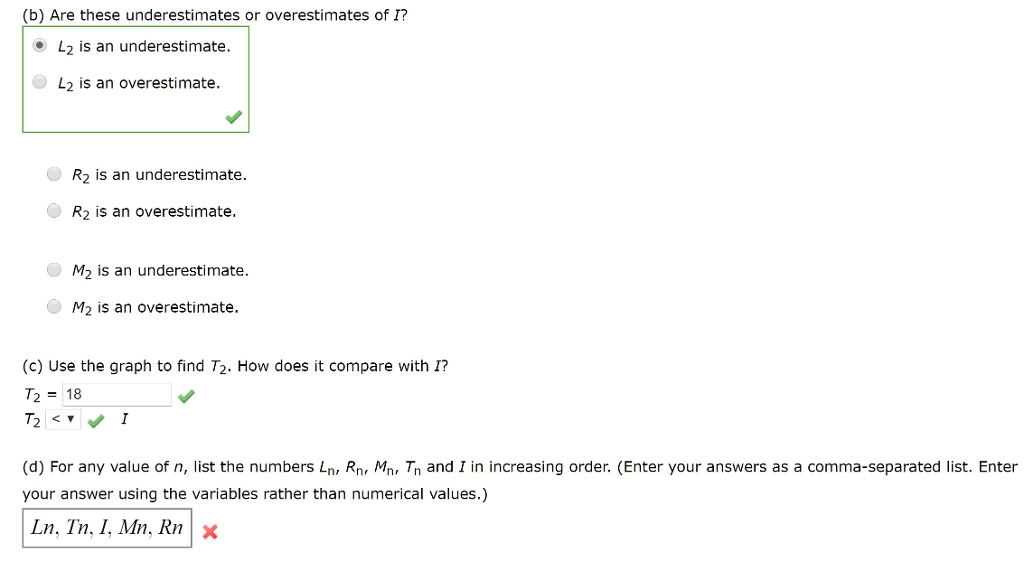
Task: Click the italic I after the comparison dropdown
Action: tap(123, 420)
